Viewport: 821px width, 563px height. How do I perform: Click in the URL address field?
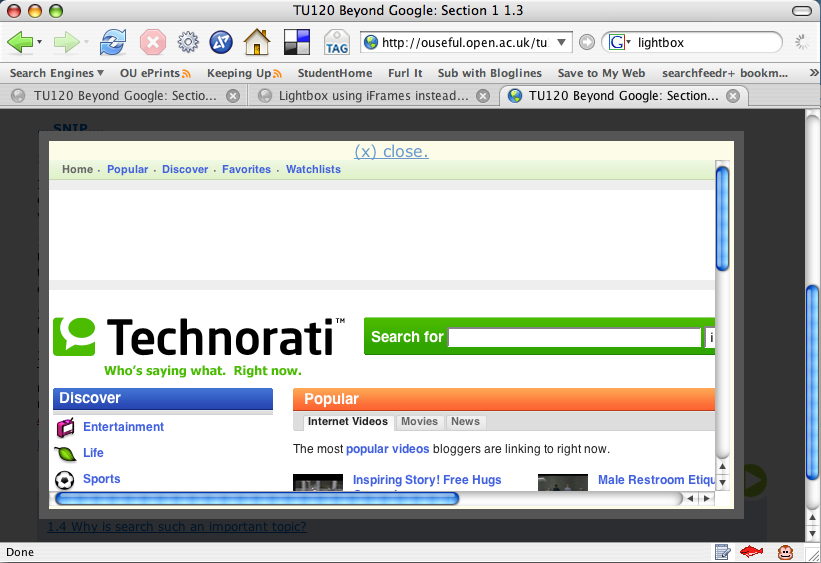pyautogui.click(x=465, y=42)
